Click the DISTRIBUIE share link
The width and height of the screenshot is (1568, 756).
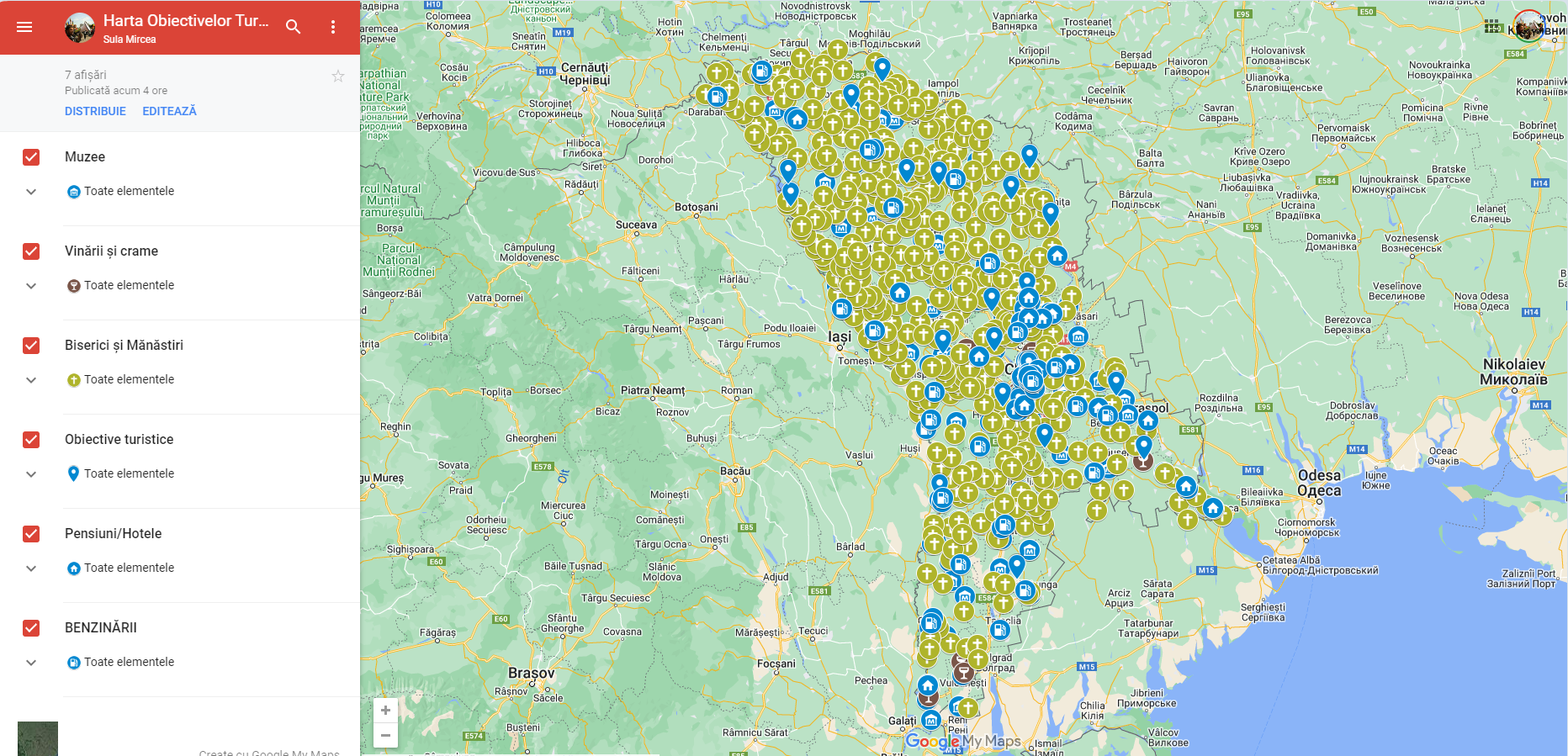click(95, 111)
